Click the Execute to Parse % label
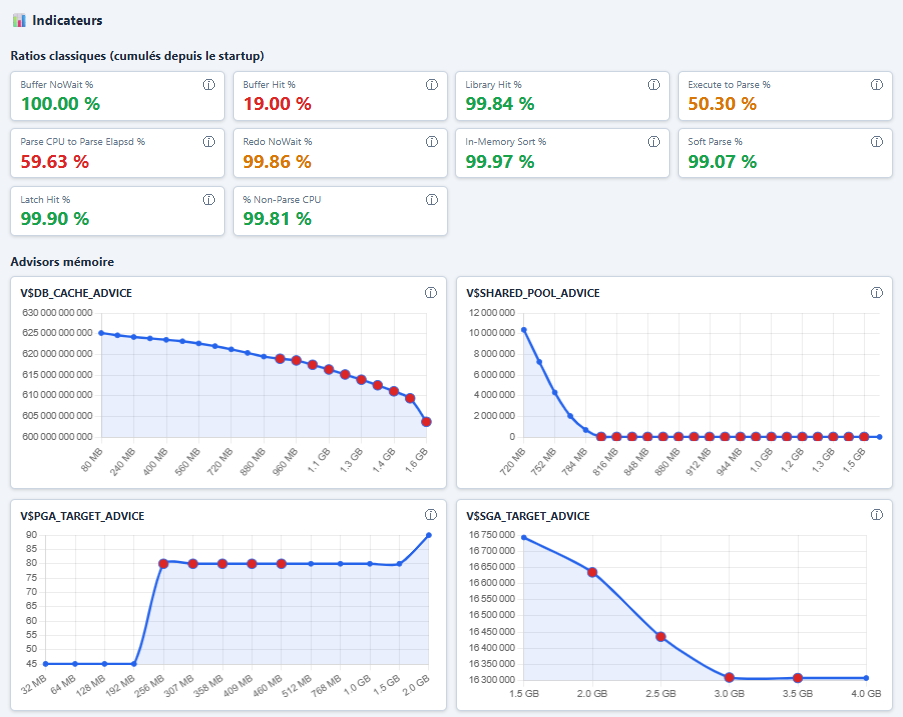903x717 pixels. pyautogui.click(x=729, y=85)
